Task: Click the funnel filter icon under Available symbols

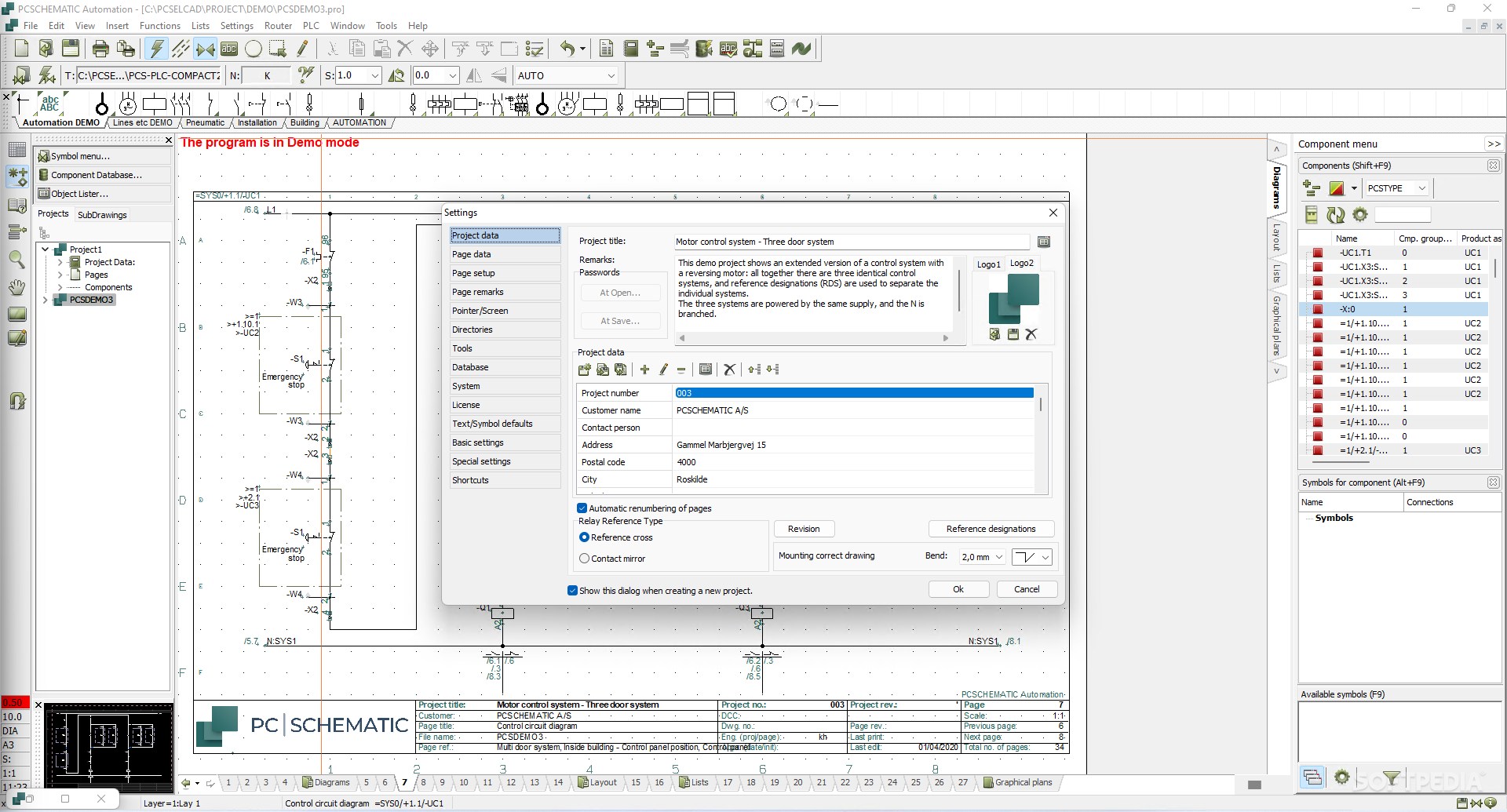Action: coord(1392,778)
